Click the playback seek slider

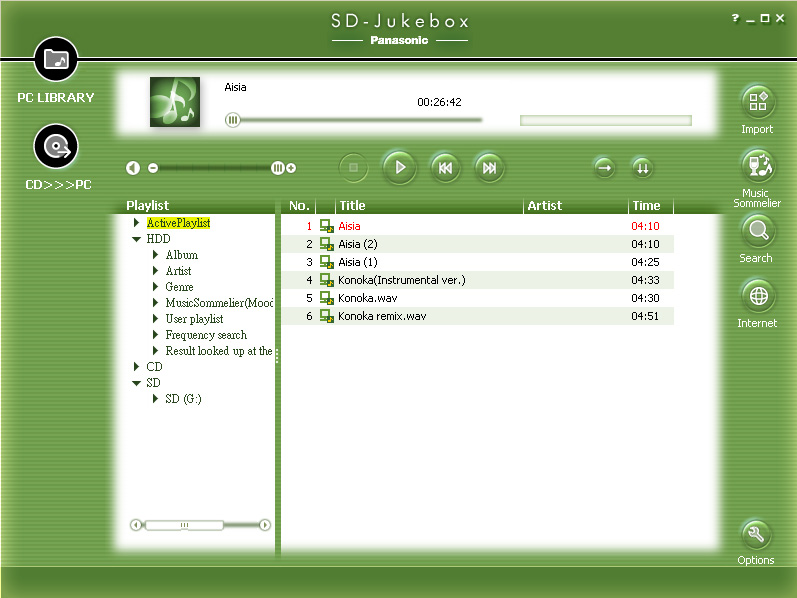(355, 120)
